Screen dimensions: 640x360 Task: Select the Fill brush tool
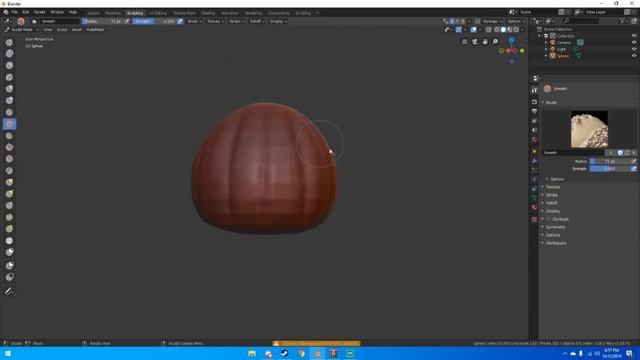coord(9,147)
